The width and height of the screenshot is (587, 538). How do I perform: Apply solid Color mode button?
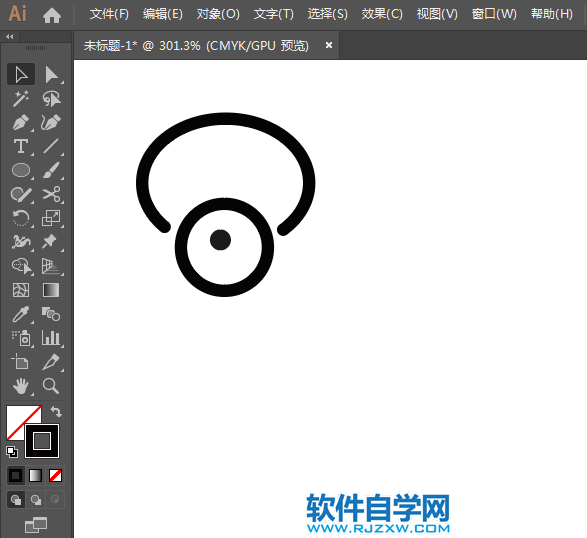click(16, 475)
